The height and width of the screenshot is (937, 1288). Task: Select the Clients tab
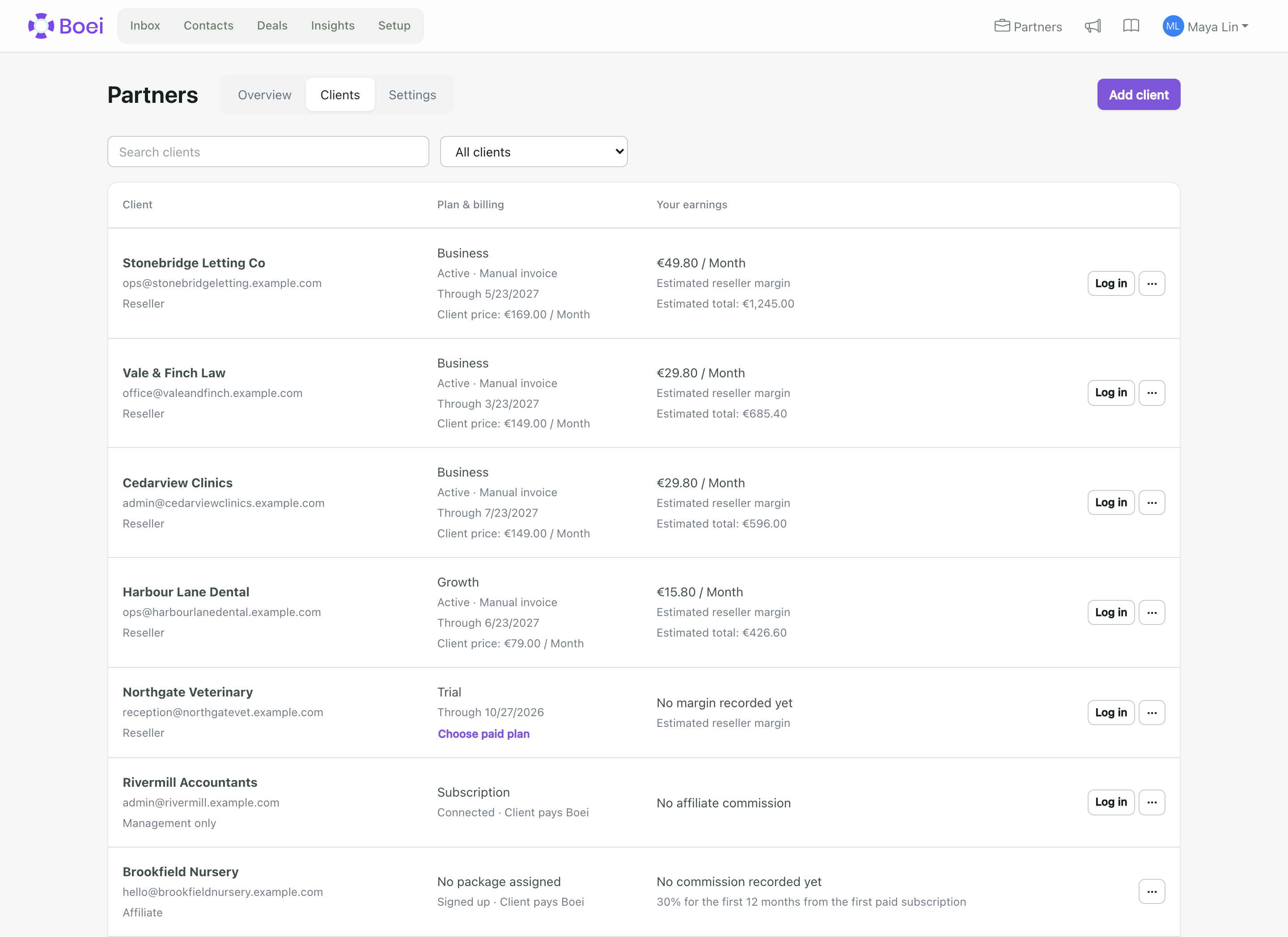coord(340,95)
